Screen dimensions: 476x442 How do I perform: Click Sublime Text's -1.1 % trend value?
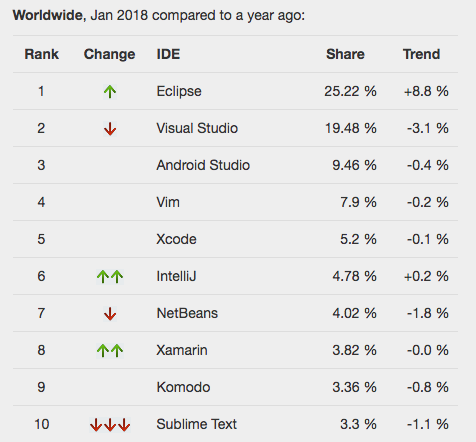(428, 424)
